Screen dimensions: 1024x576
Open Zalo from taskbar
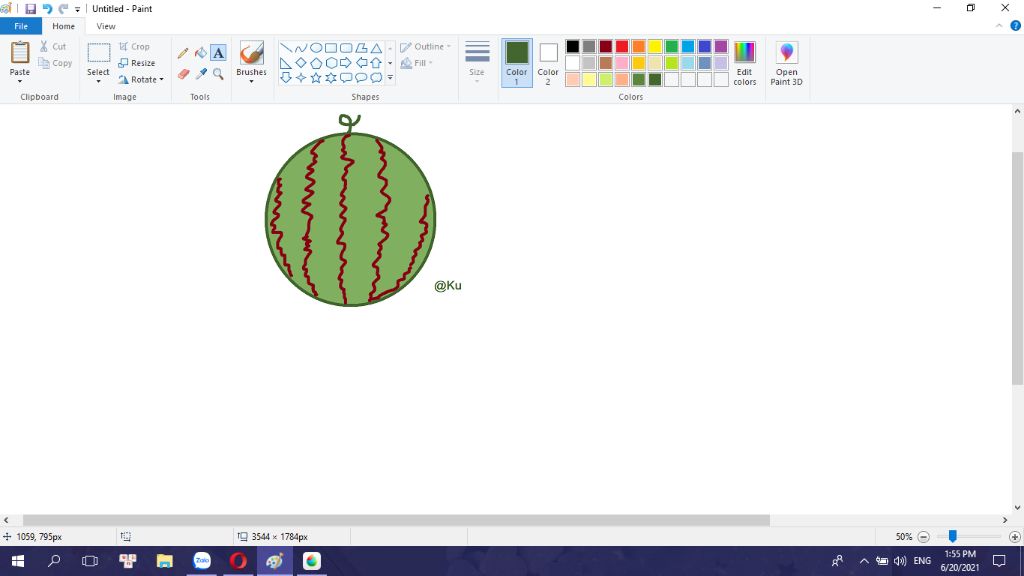[x=202, y=561]
